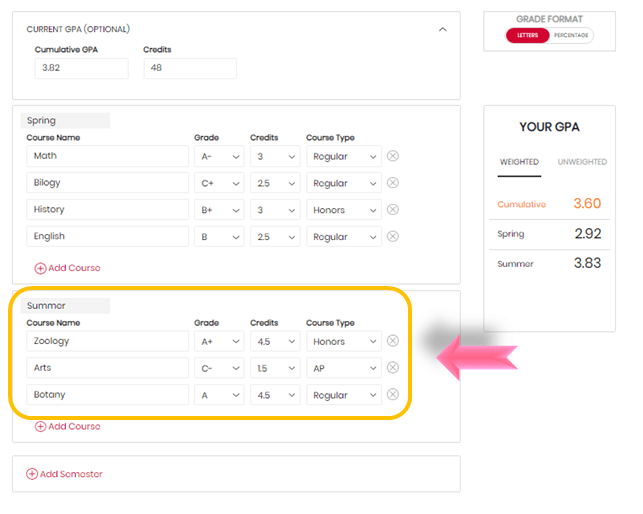This screenshot has width=643, height=514.
Task: Add a course to Spring semester
Action: coord(67,268)
